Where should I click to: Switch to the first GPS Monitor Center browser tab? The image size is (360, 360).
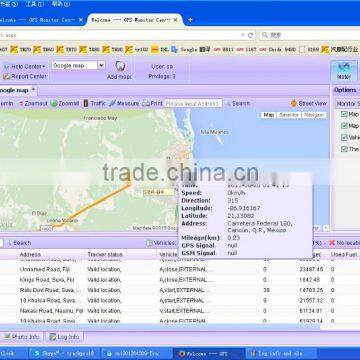pos(42,20)
